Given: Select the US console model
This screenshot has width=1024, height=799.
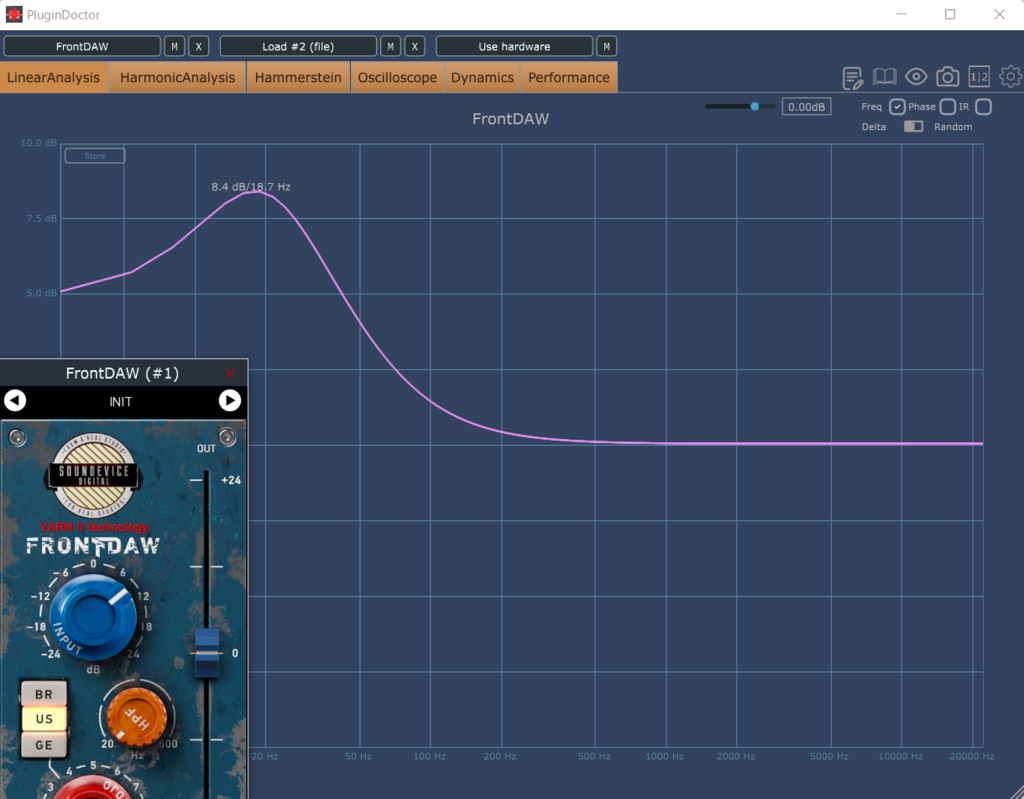Looking at the screenshot, I should [x=44, y=719].
